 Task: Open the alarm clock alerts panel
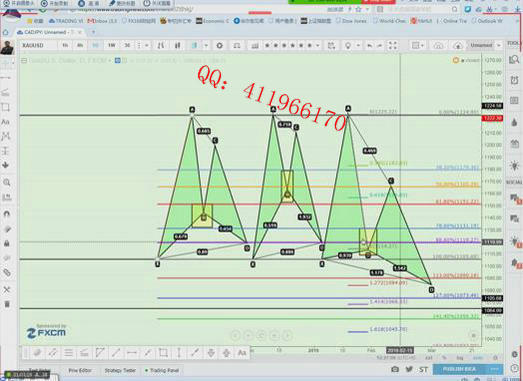click(514, 80)
